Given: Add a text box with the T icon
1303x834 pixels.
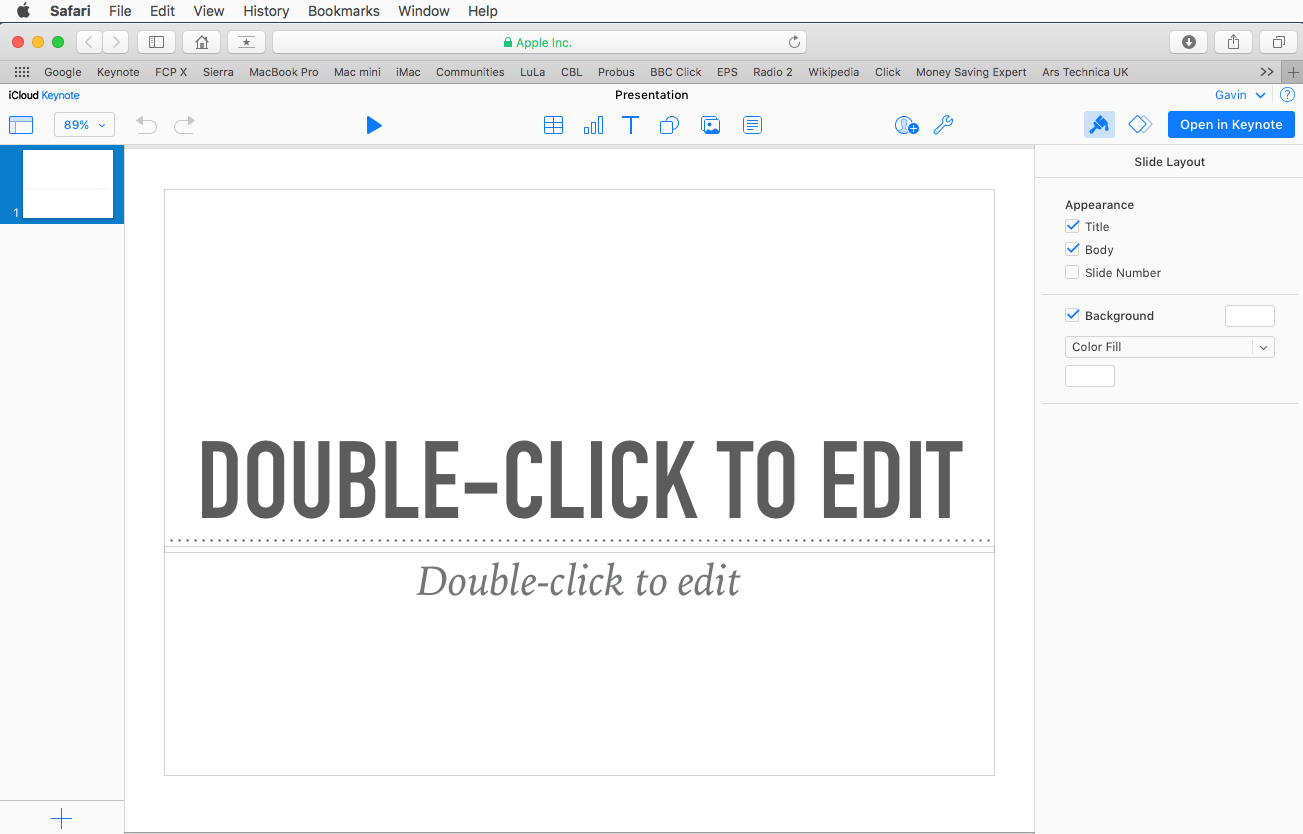Looking at the screenshot, I should [631, 125].
